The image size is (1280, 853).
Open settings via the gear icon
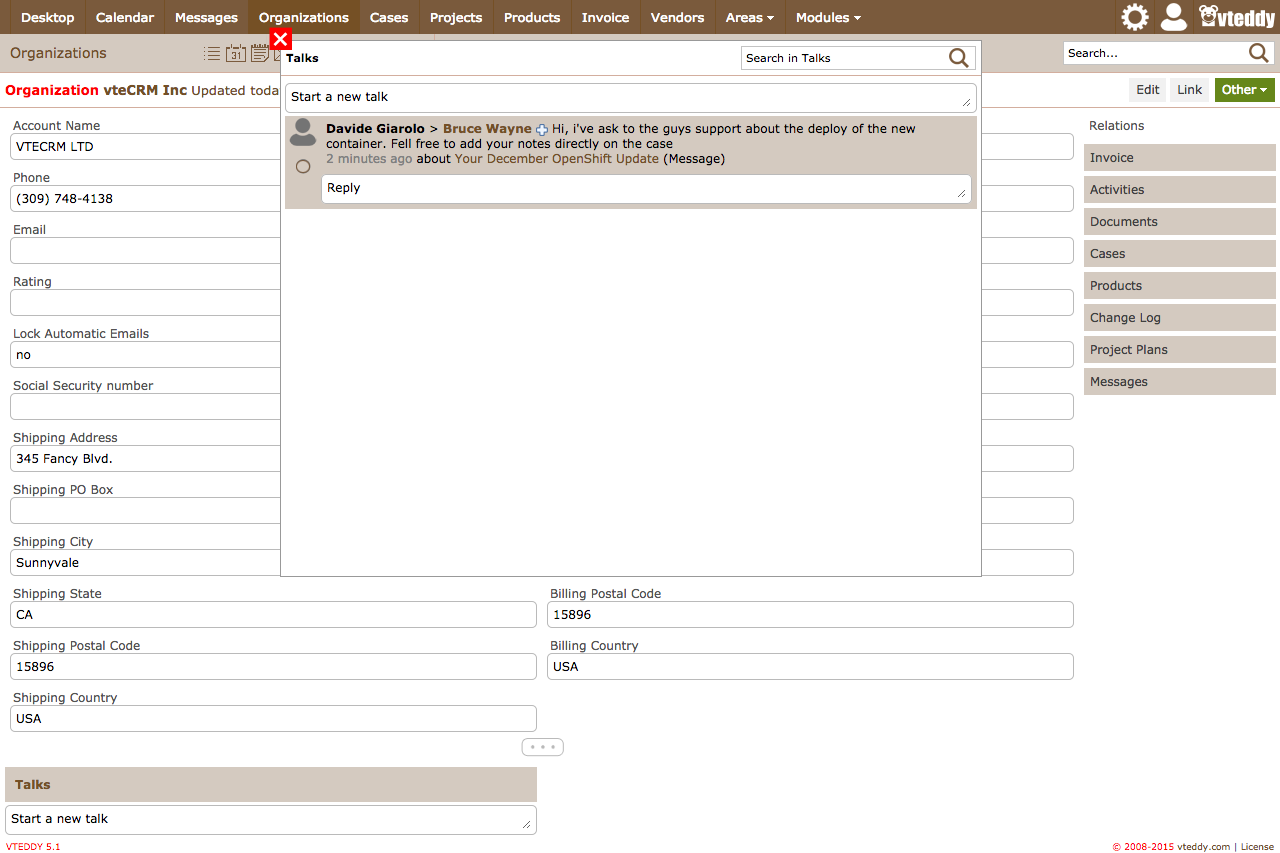tap(1133, 17)
